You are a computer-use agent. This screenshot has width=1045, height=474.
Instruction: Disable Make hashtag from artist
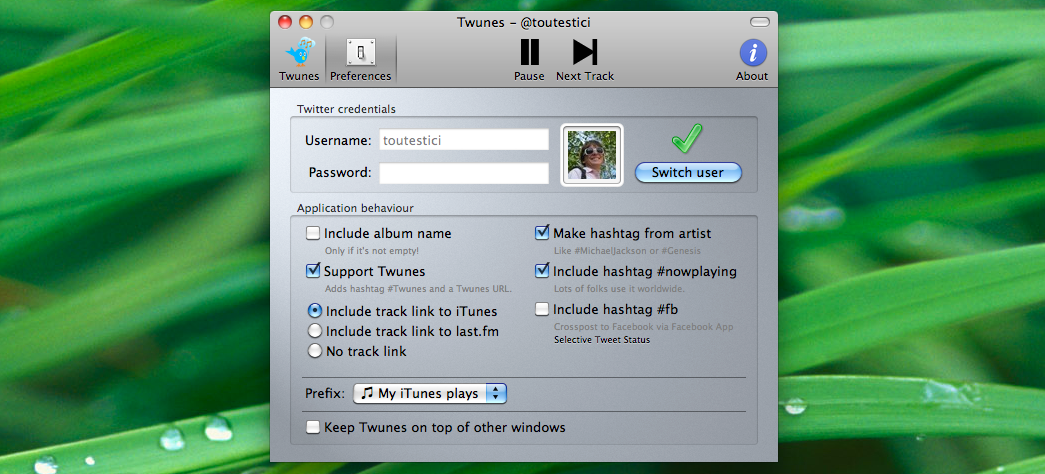[x=543, y=233]
